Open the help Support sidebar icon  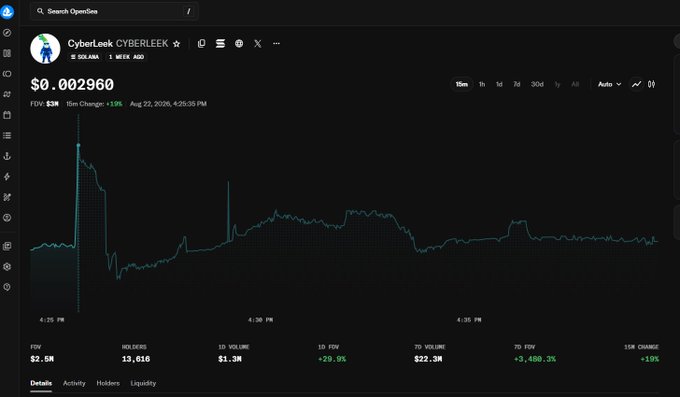[7, 287]
